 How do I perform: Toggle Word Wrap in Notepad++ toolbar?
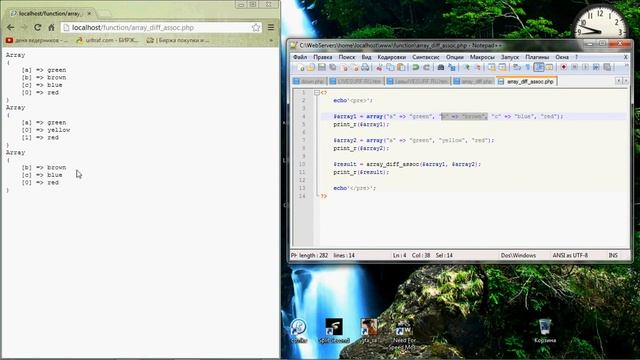pos(517,67)
